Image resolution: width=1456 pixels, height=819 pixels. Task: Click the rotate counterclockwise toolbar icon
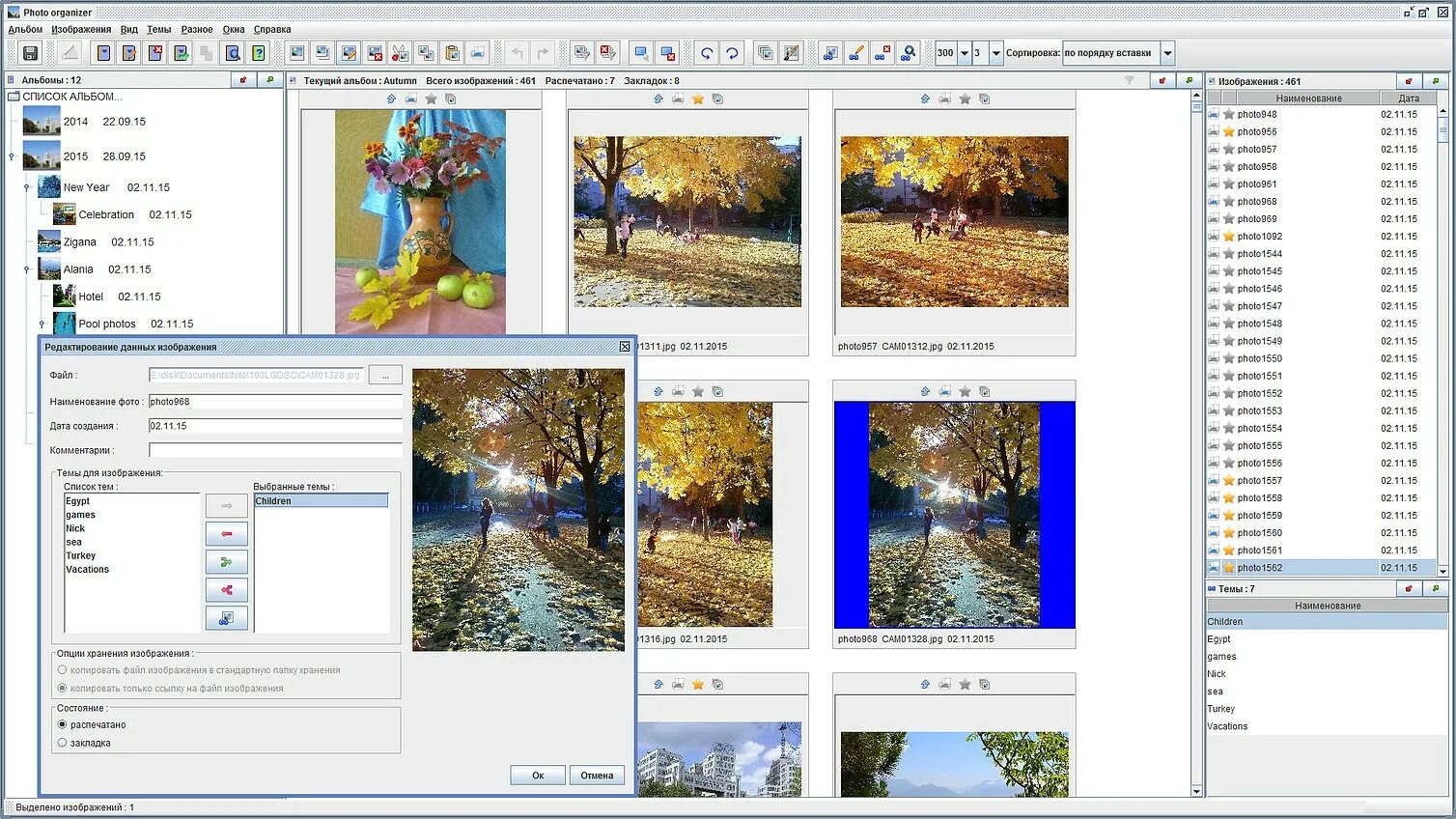pos(707,53)
